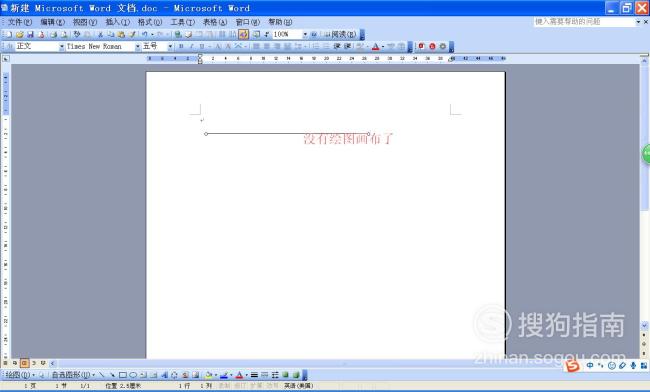
Task: Open the 插入 (Insert) menu
Action: click(117, 22)
